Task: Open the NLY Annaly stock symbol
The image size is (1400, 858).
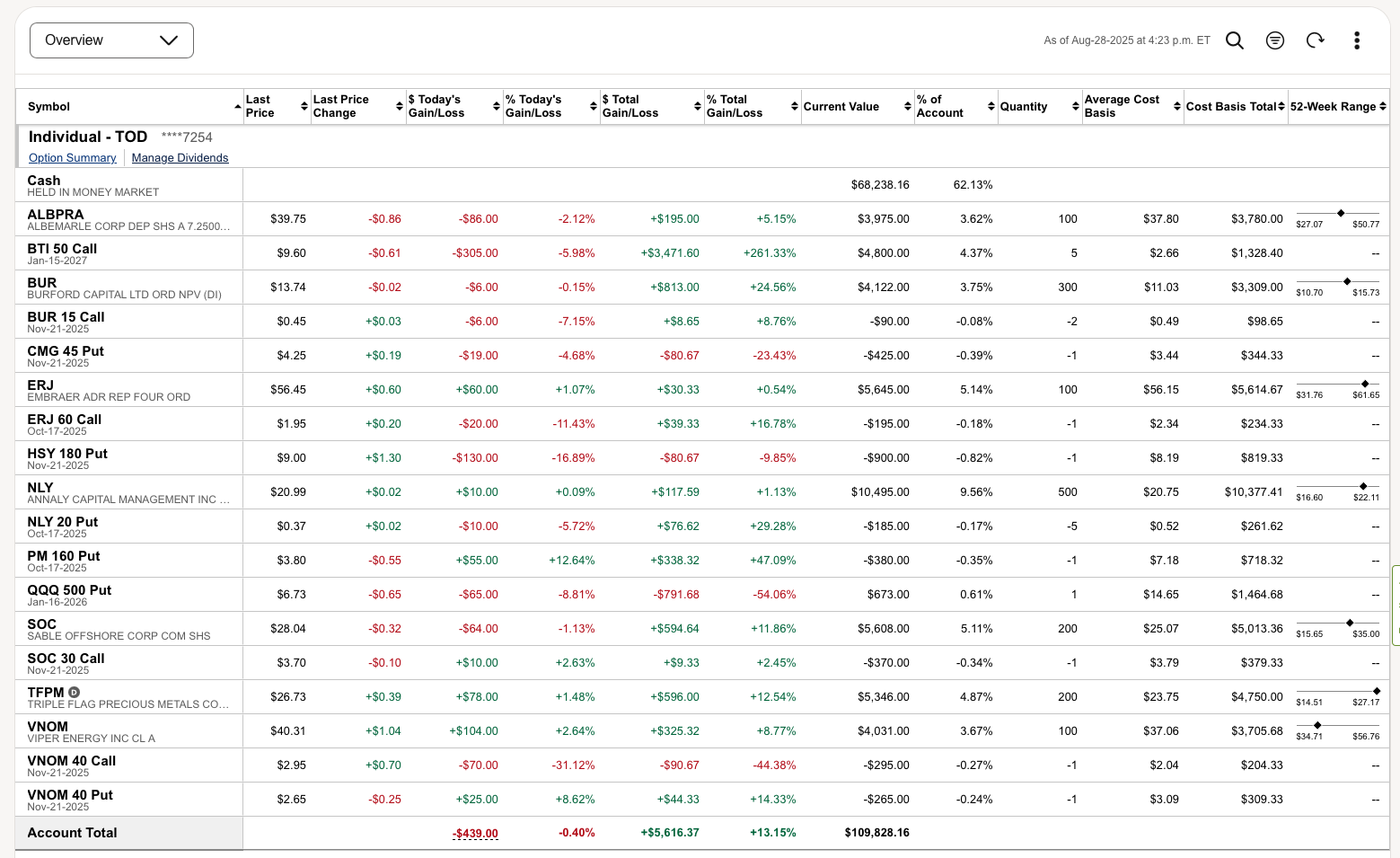Action: 40,488
